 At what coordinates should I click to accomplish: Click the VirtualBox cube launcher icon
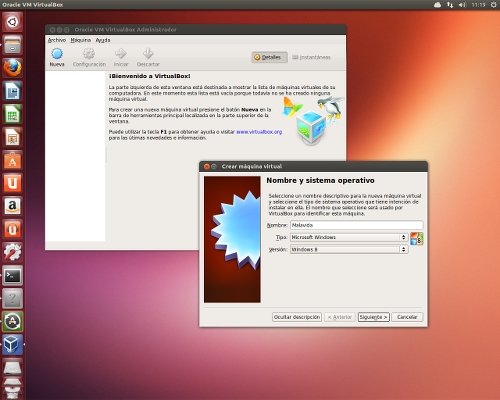[13, 344]
